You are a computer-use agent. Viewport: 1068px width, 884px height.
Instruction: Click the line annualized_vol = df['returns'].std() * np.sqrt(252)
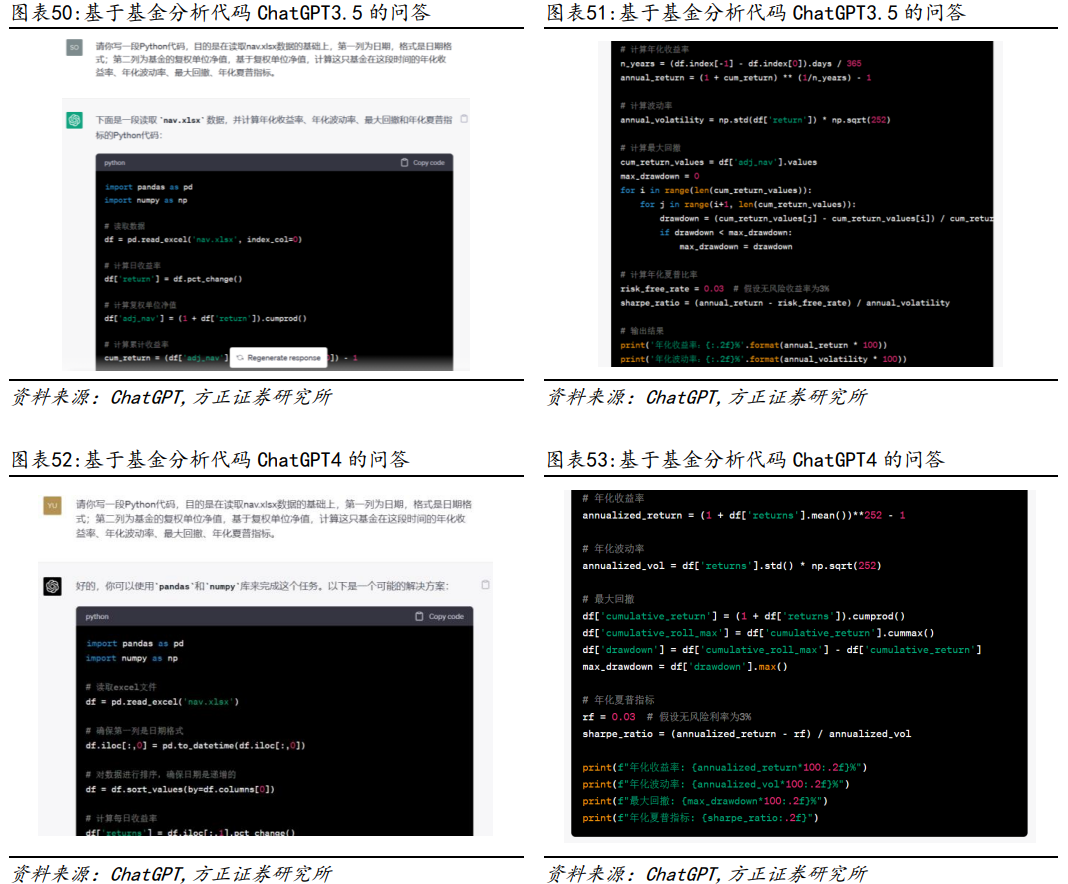732,566
